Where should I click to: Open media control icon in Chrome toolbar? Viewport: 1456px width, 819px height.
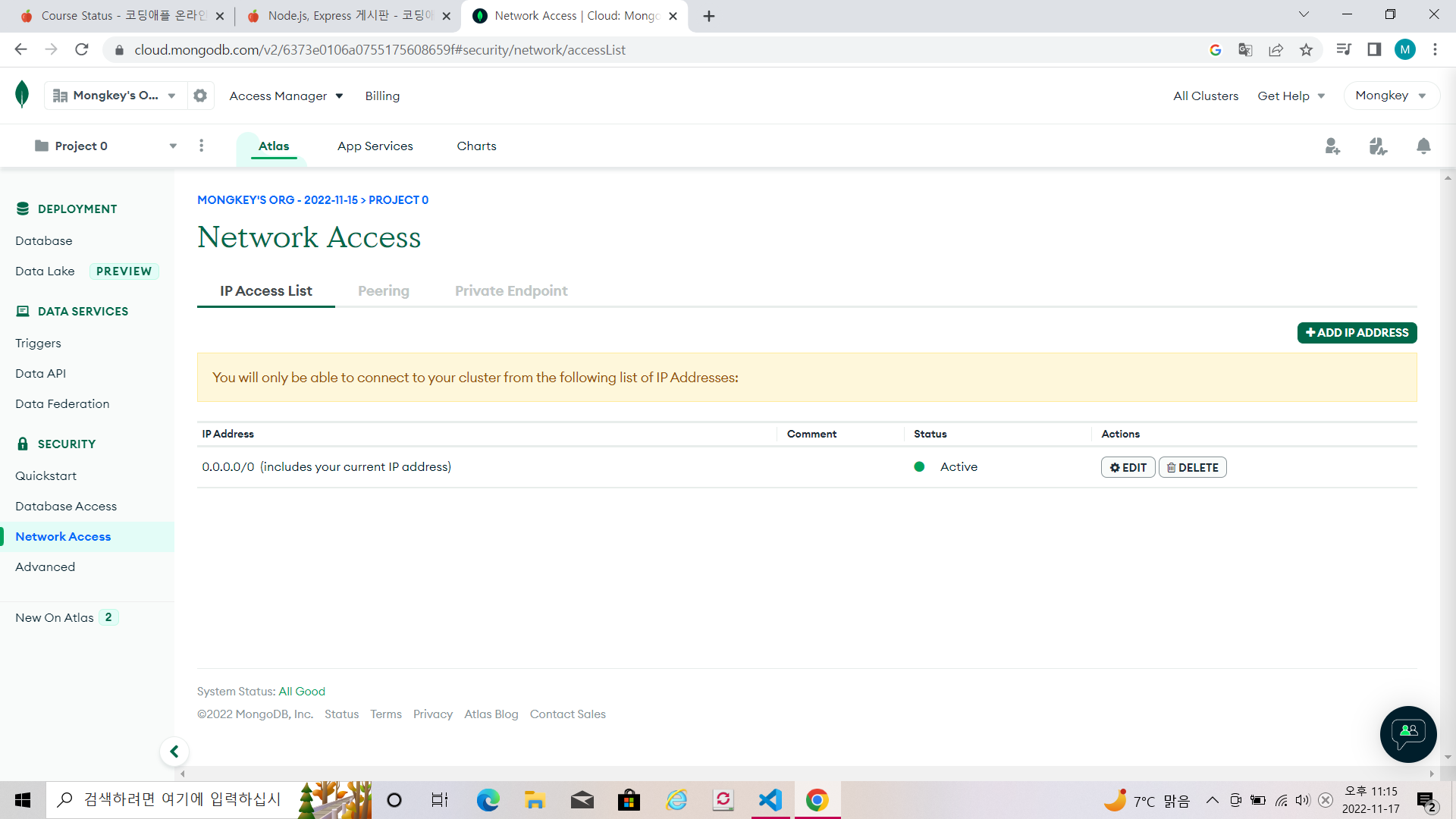point(1344,50)
